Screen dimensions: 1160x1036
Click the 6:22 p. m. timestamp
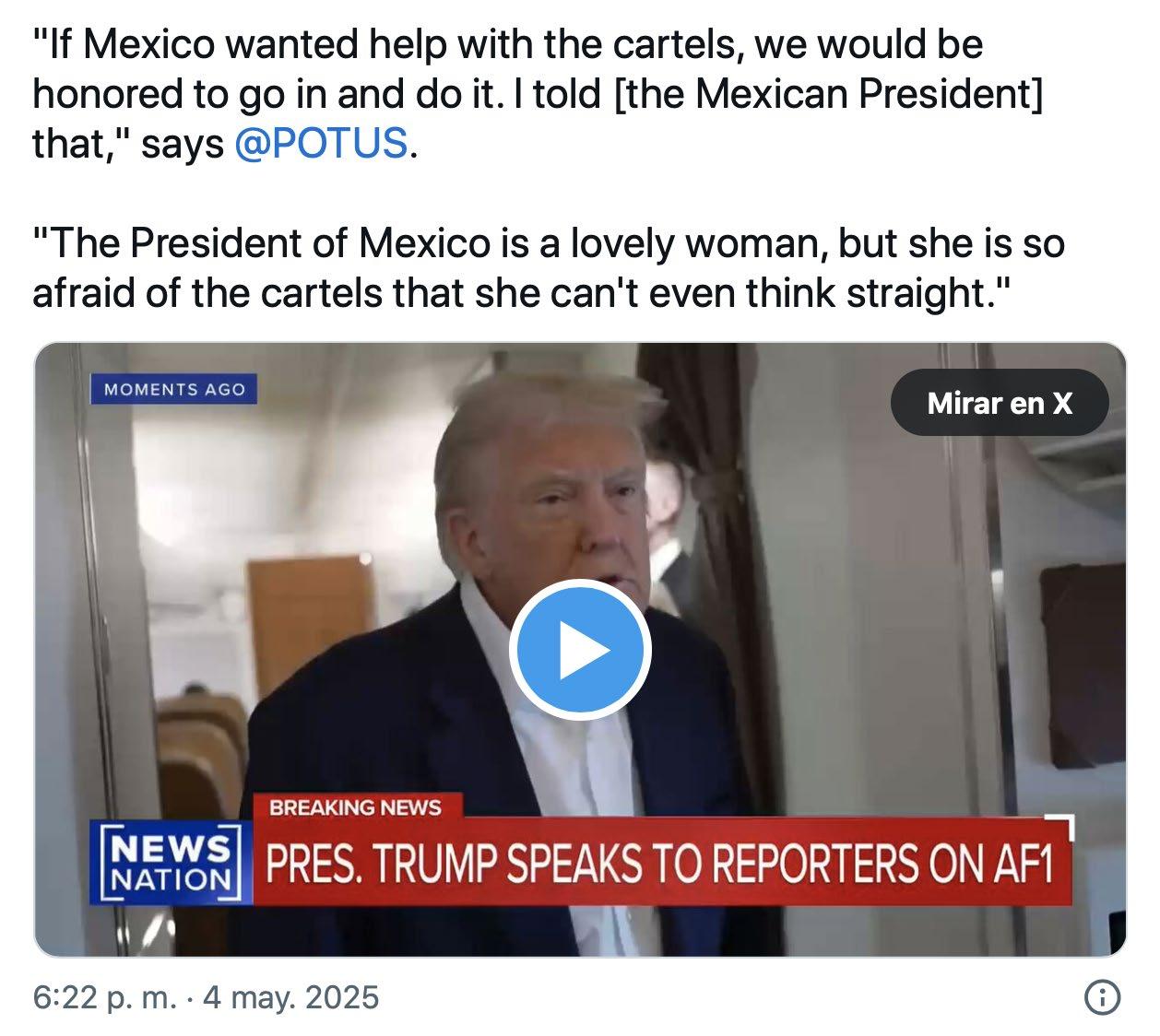104,997
